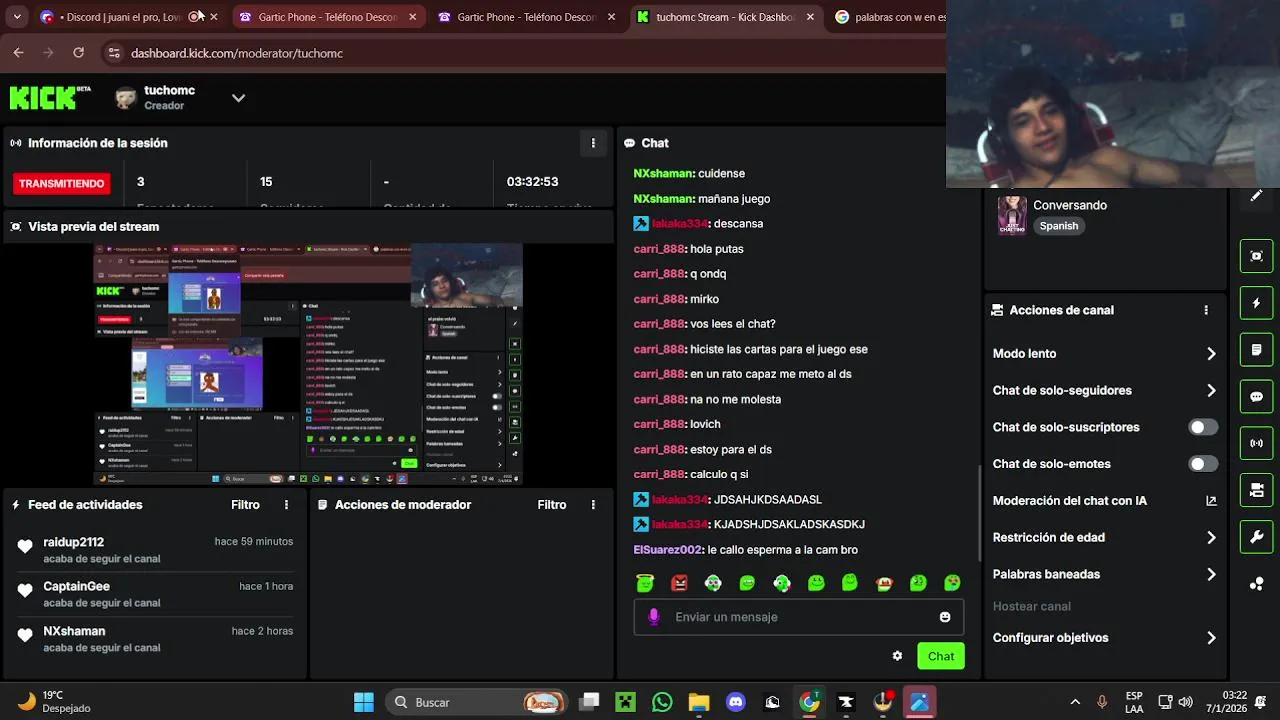The height and width of the screenshot is (720, 1280).
Task: Open WhatsApp from the taskbar
Action: click(x=662, y=702)
